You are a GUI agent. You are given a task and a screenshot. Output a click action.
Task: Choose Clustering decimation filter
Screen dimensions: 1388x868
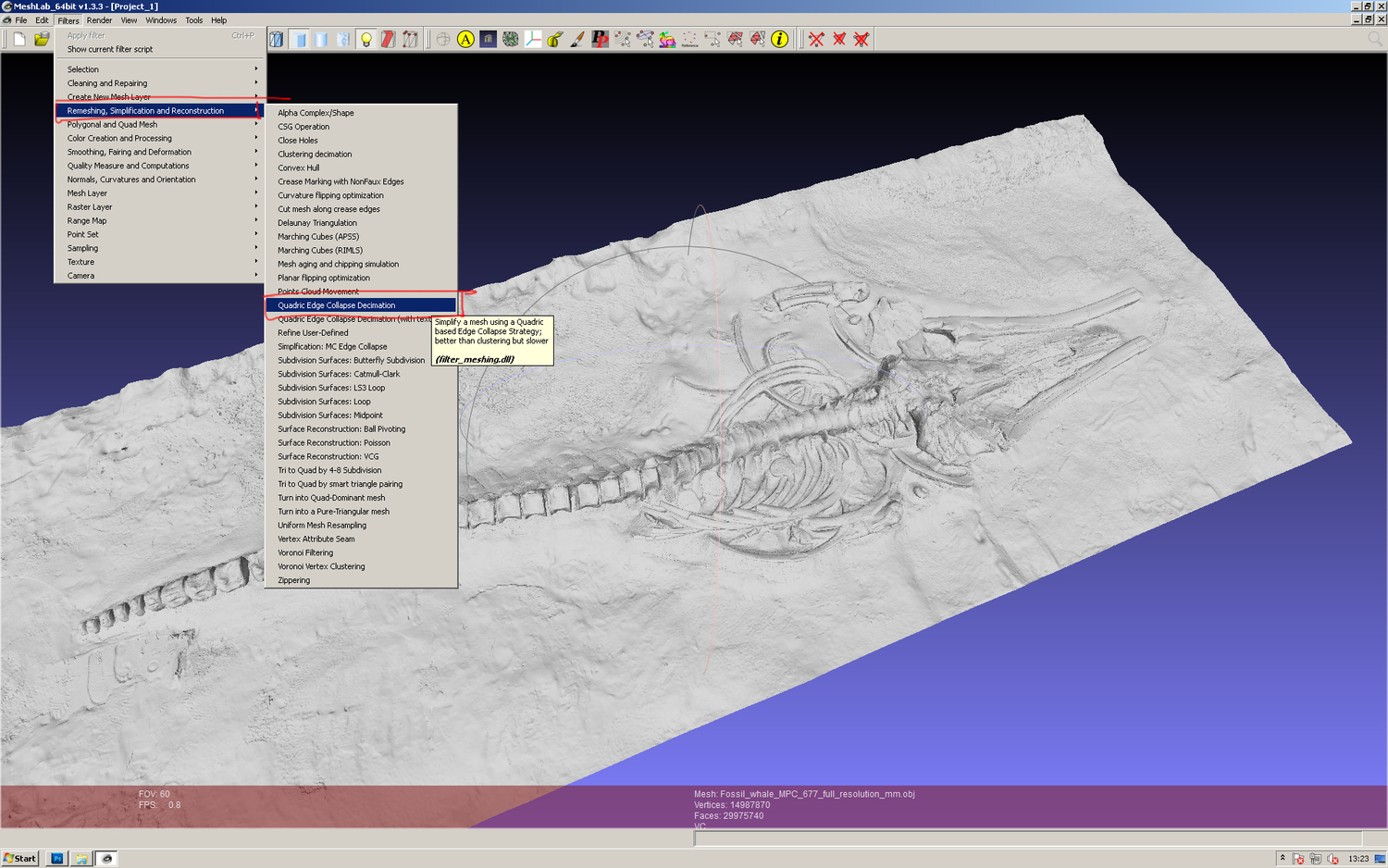pyautogui.click(x=361, y=154)
